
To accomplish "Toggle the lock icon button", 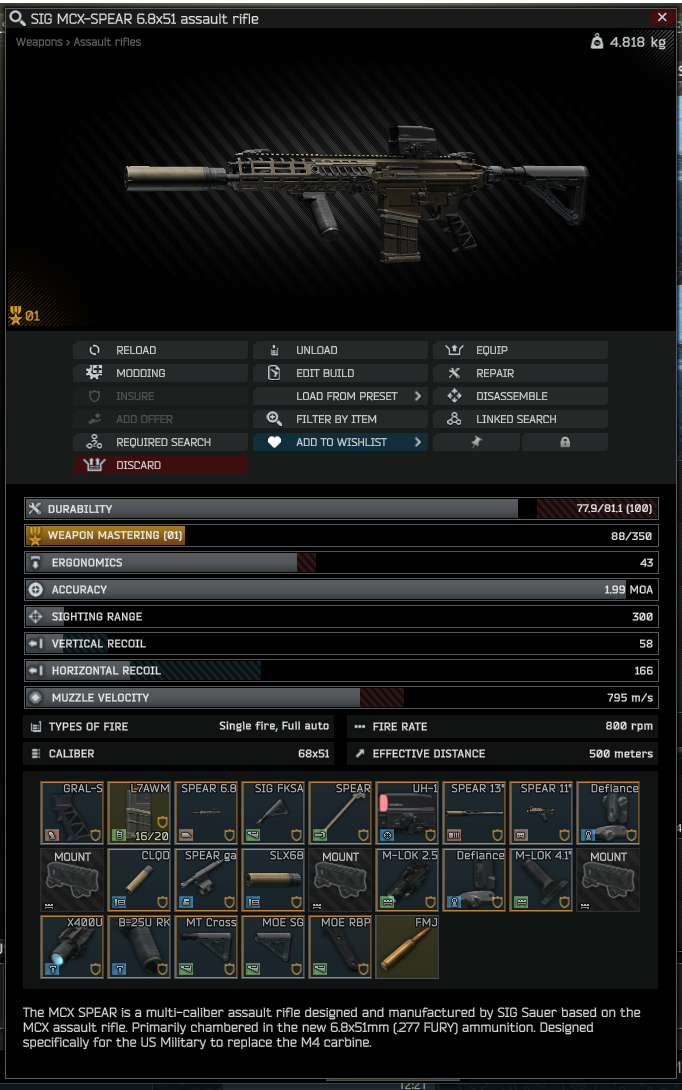I will [565, 442].
